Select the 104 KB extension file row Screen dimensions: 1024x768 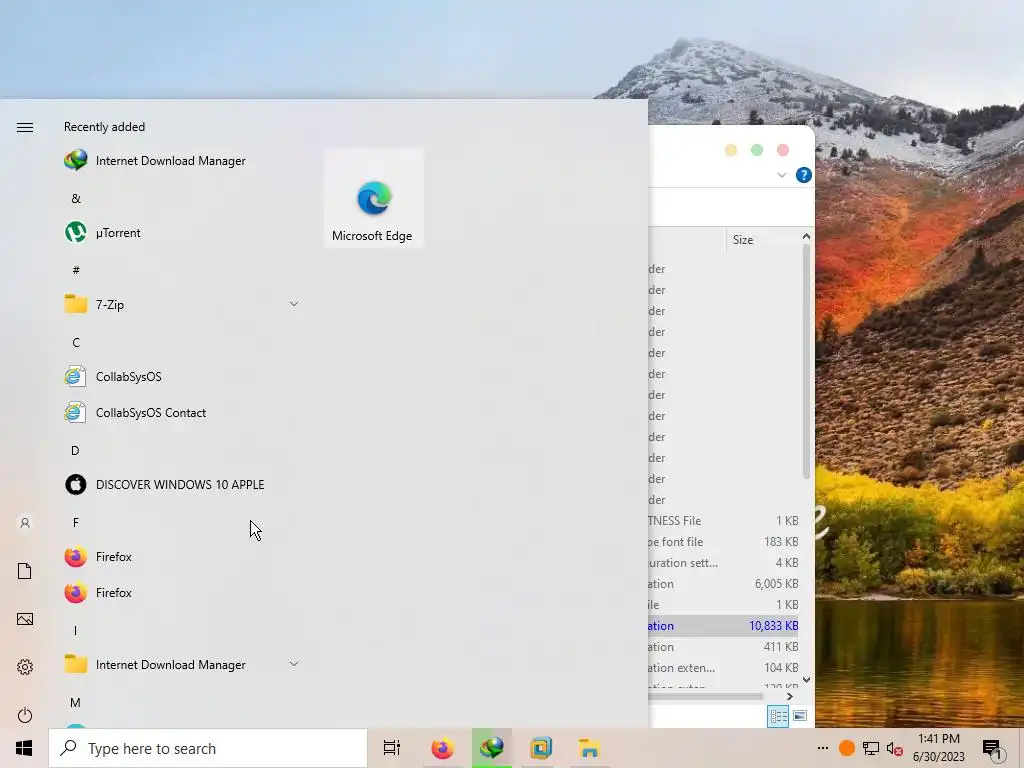[724, 667]
